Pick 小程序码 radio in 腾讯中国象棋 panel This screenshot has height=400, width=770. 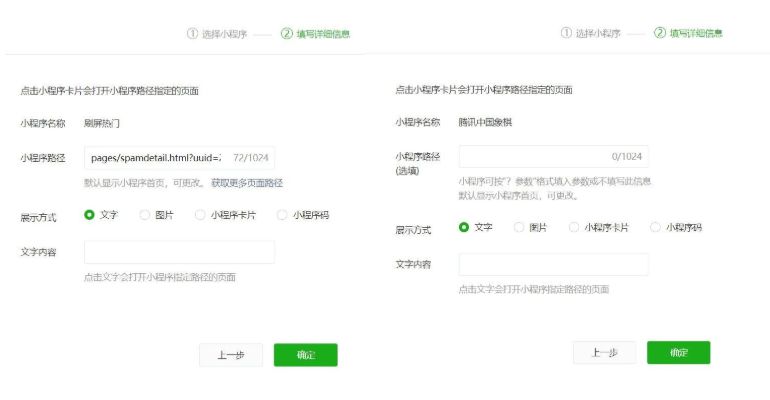coord(656,227)
